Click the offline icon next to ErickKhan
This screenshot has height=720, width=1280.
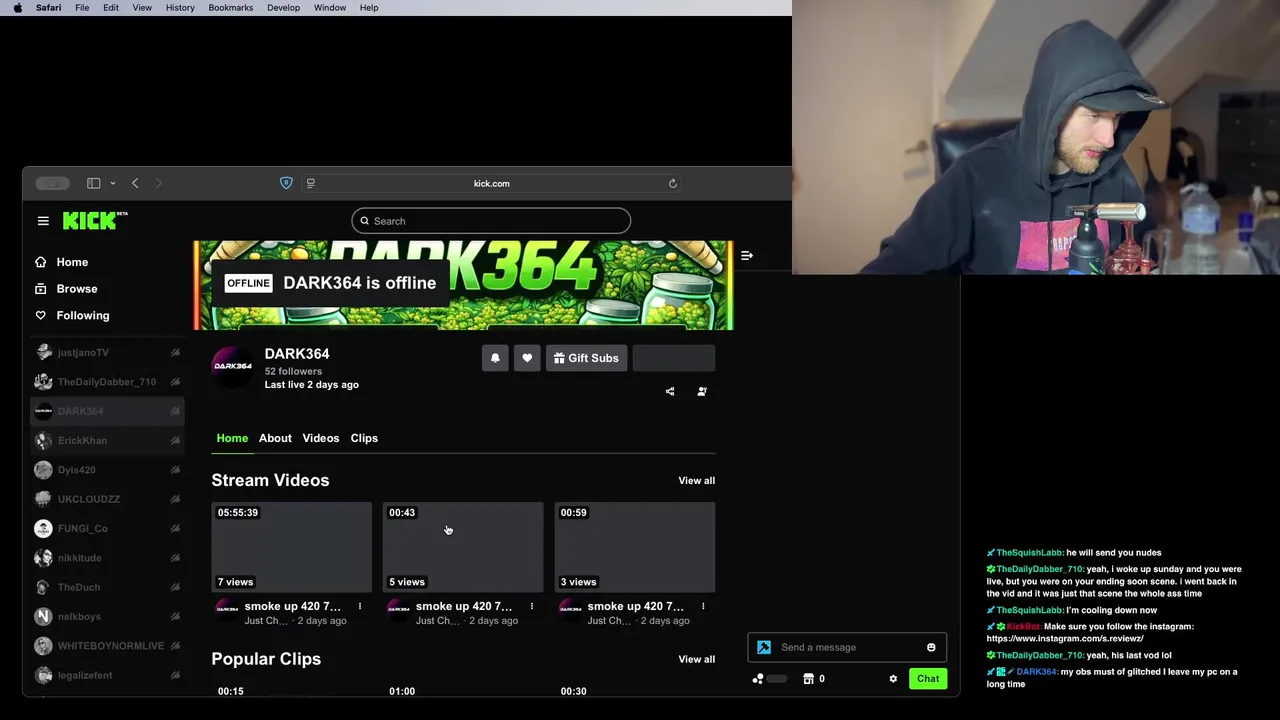(x=175, y=441)
